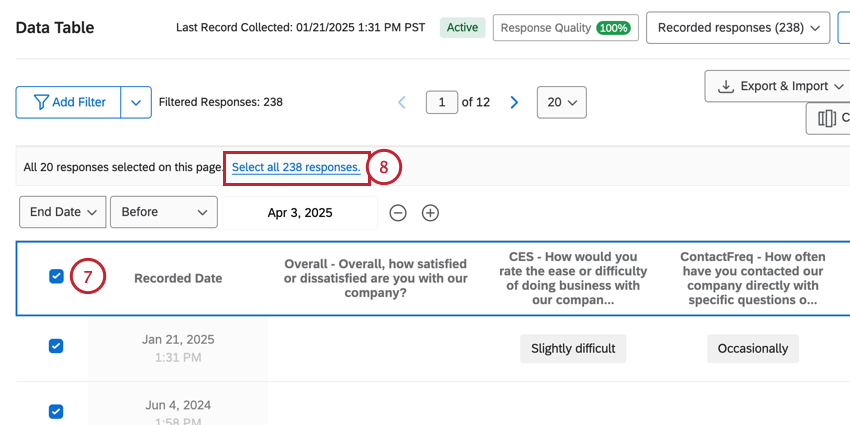Expand the Add Filter dropdown arrow

(136, 102)
